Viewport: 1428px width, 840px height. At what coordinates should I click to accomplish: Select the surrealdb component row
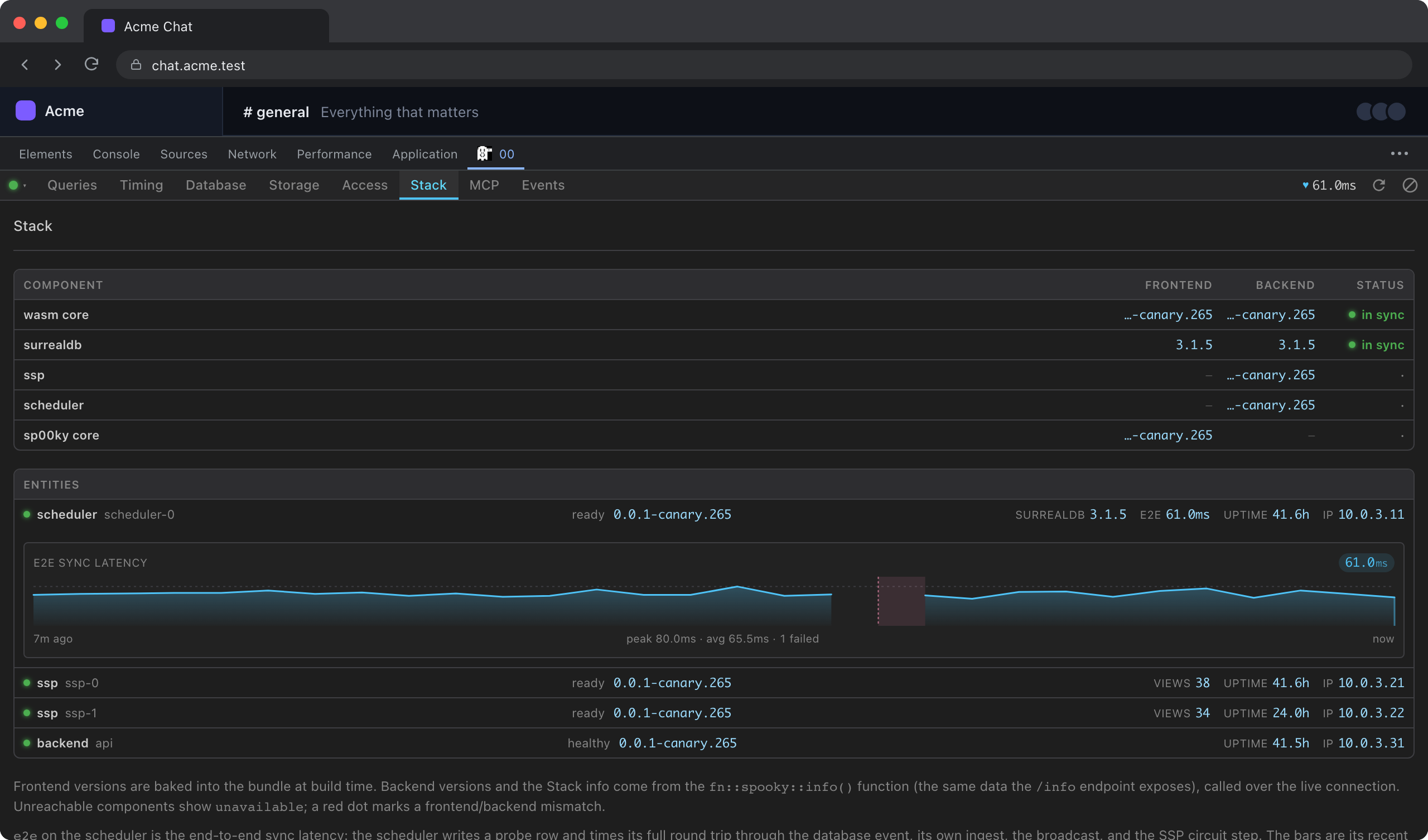(x=713, y=345)
